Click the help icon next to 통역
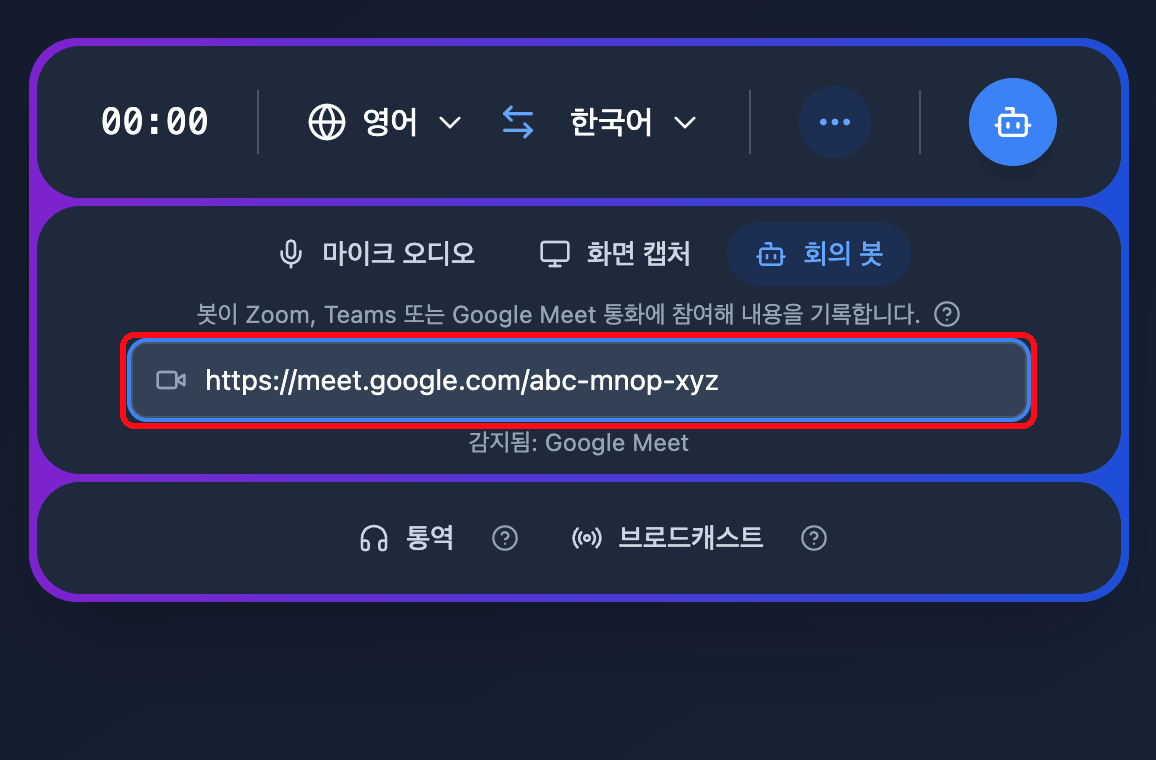The image size is (1156, 760). (505, 538)
